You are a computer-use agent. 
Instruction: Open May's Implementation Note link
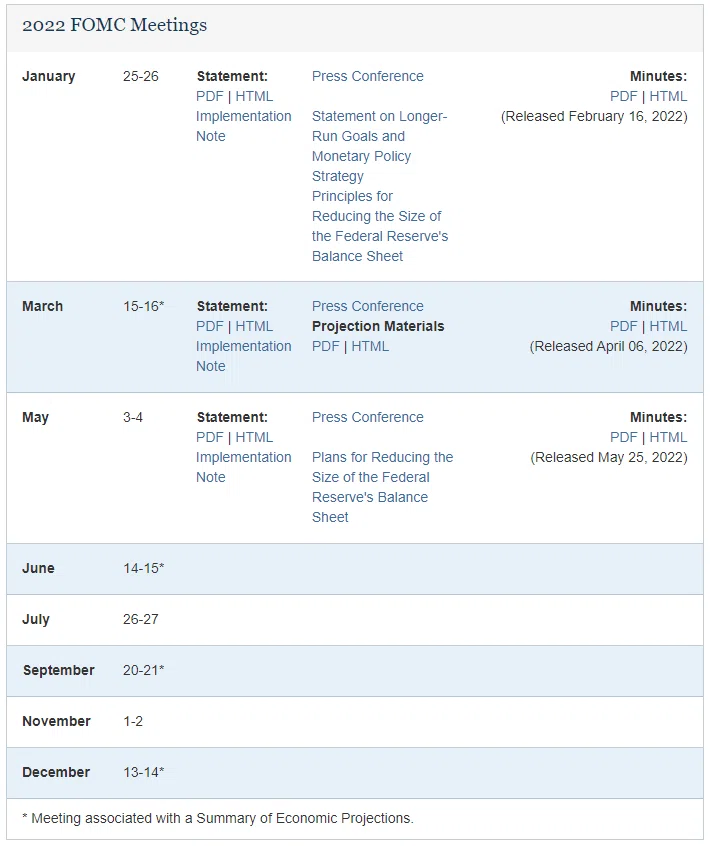[243, 467]
